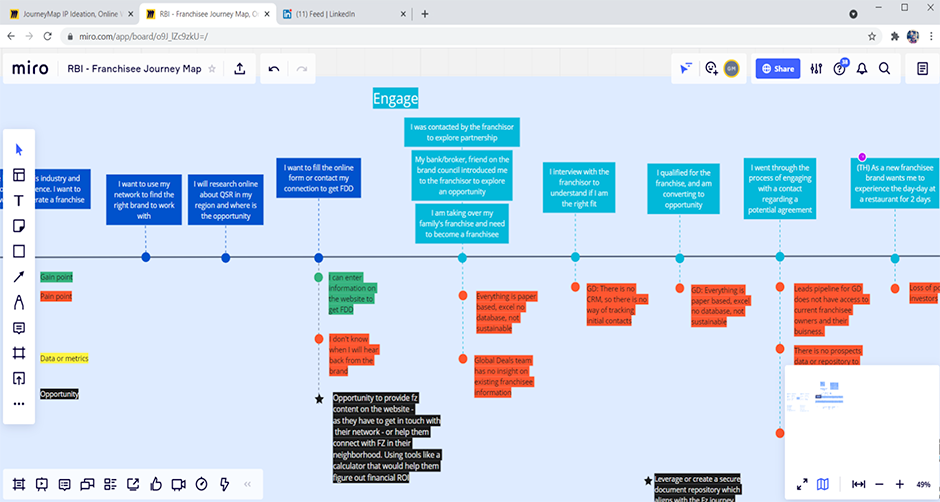940x502 pixels.
Task: Open the reactions add icon
Action: pos(712,68)
